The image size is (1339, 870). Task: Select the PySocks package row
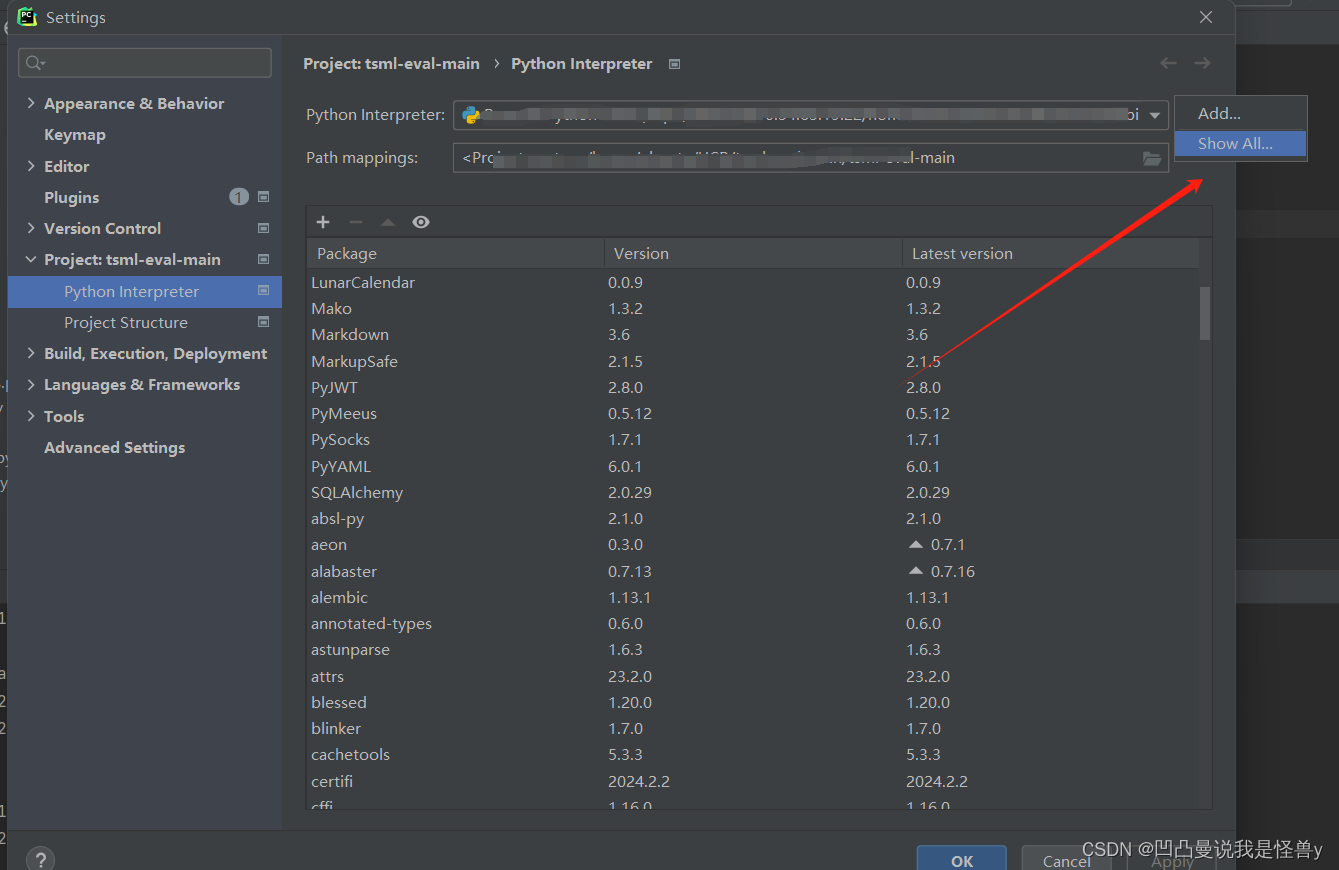click(753, 440)
